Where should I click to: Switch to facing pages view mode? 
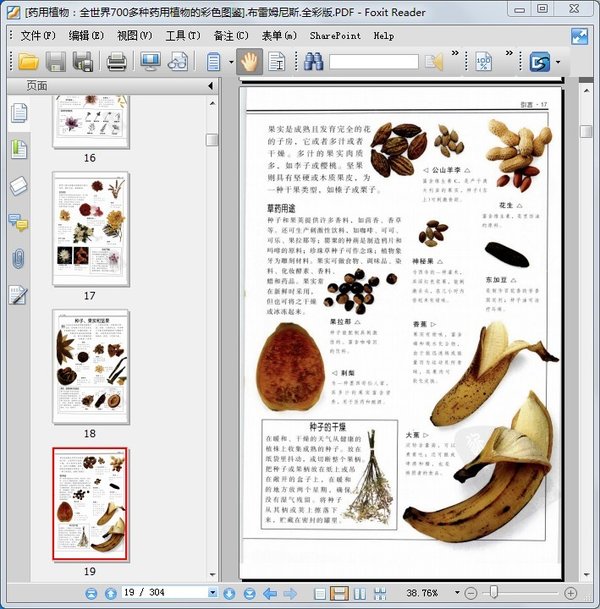360,593
